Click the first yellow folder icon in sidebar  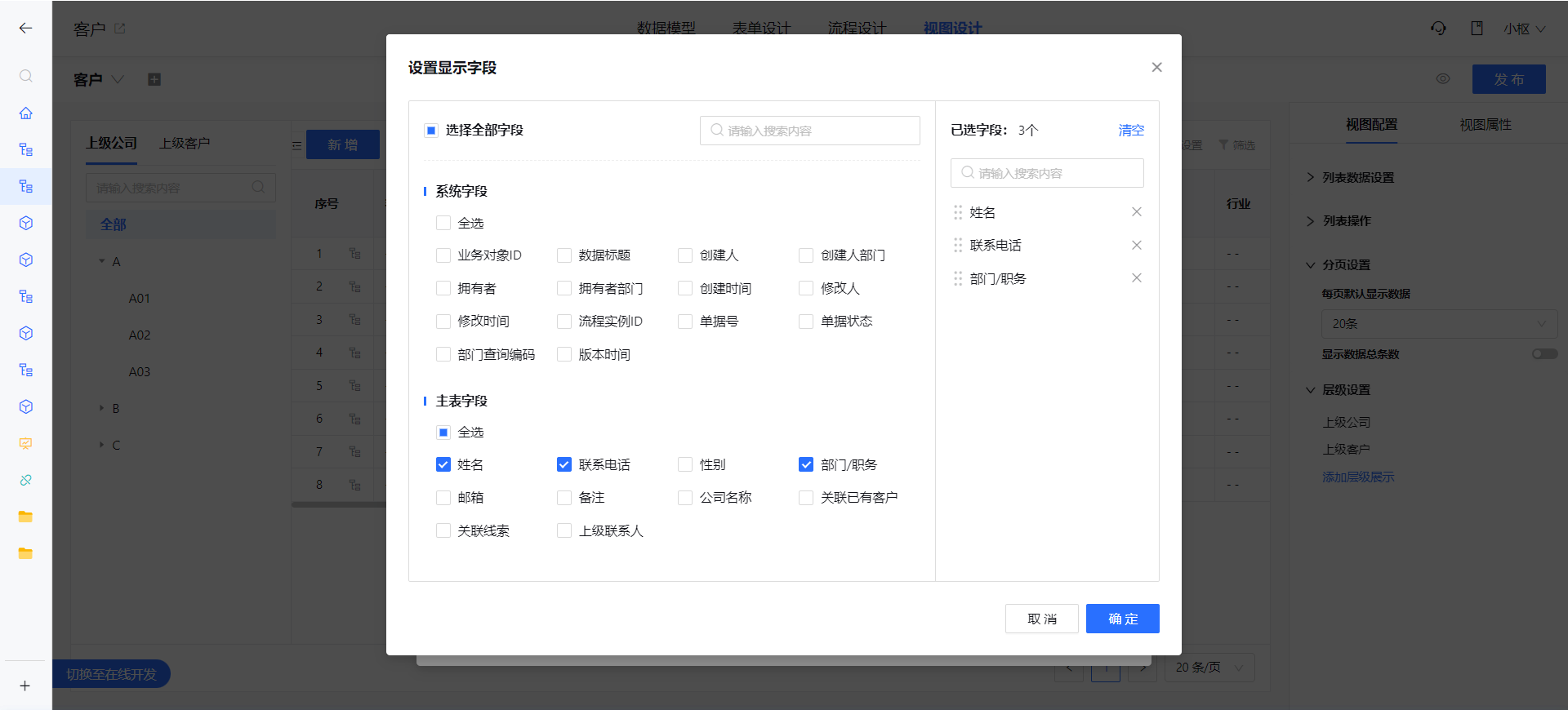coord(25,517)
